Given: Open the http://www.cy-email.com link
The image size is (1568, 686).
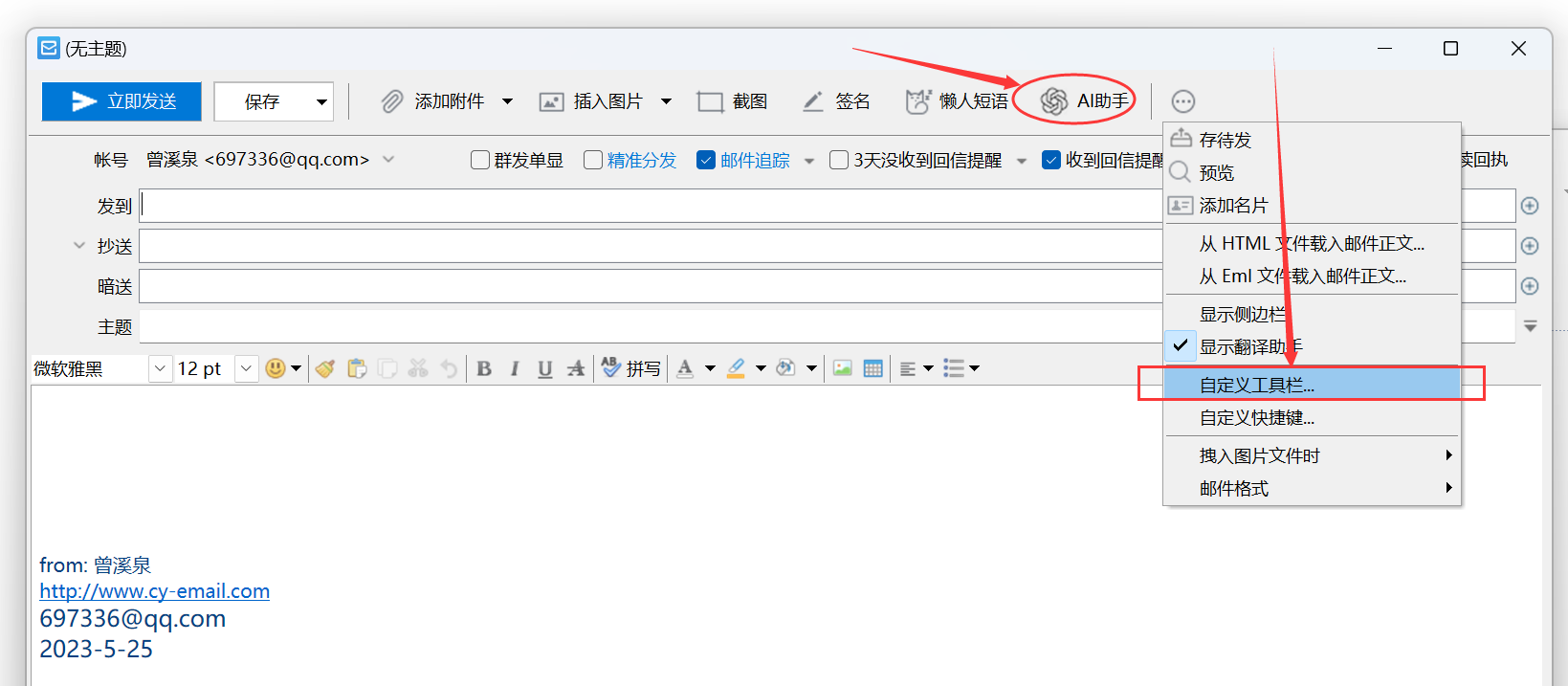Looking at the screenshot, I should pyautogui.click(x=154, y=591).
